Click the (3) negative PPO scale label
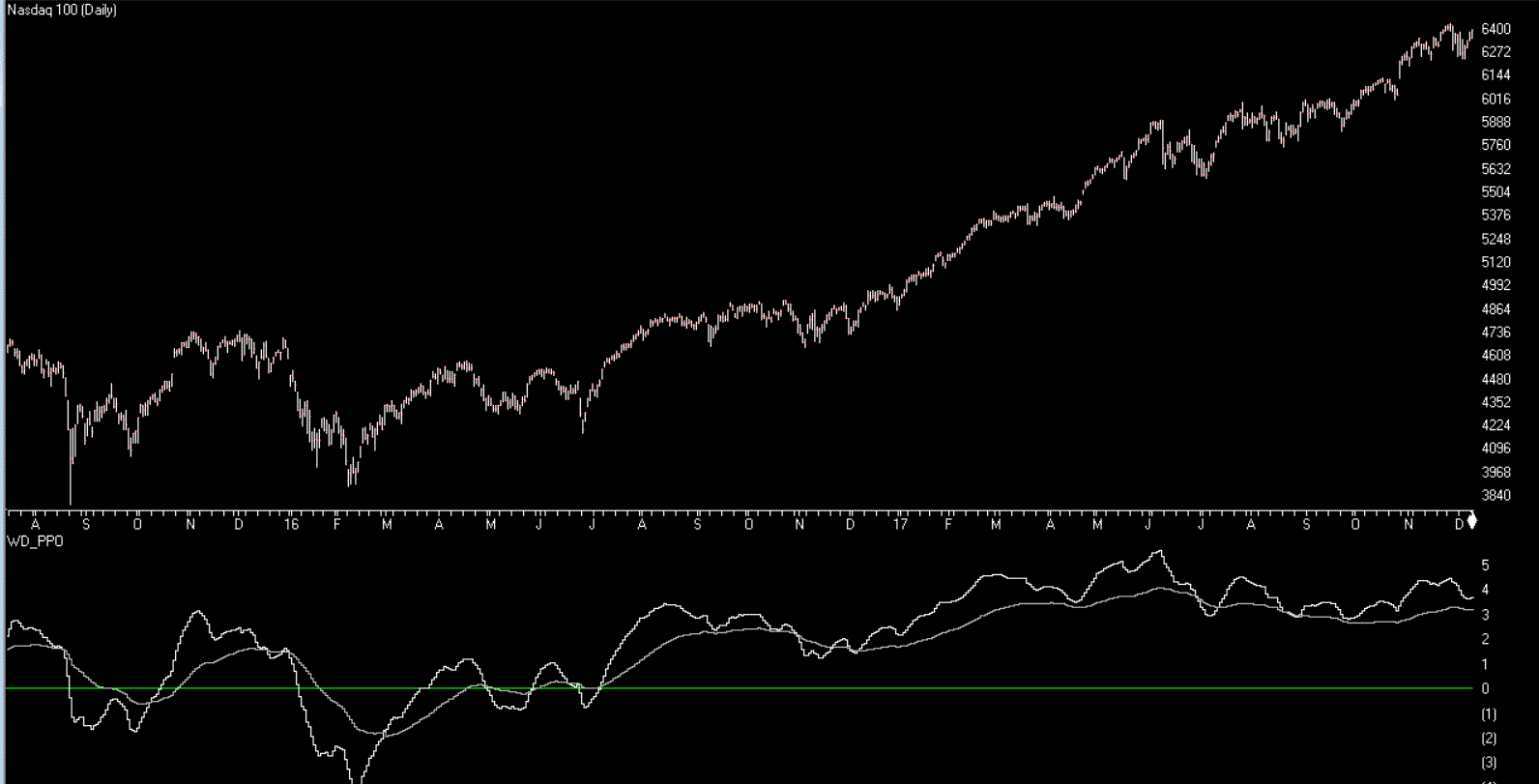The height and width of the screenshot is (784, 1539). pyautogui.click(x=1489, y=764)
